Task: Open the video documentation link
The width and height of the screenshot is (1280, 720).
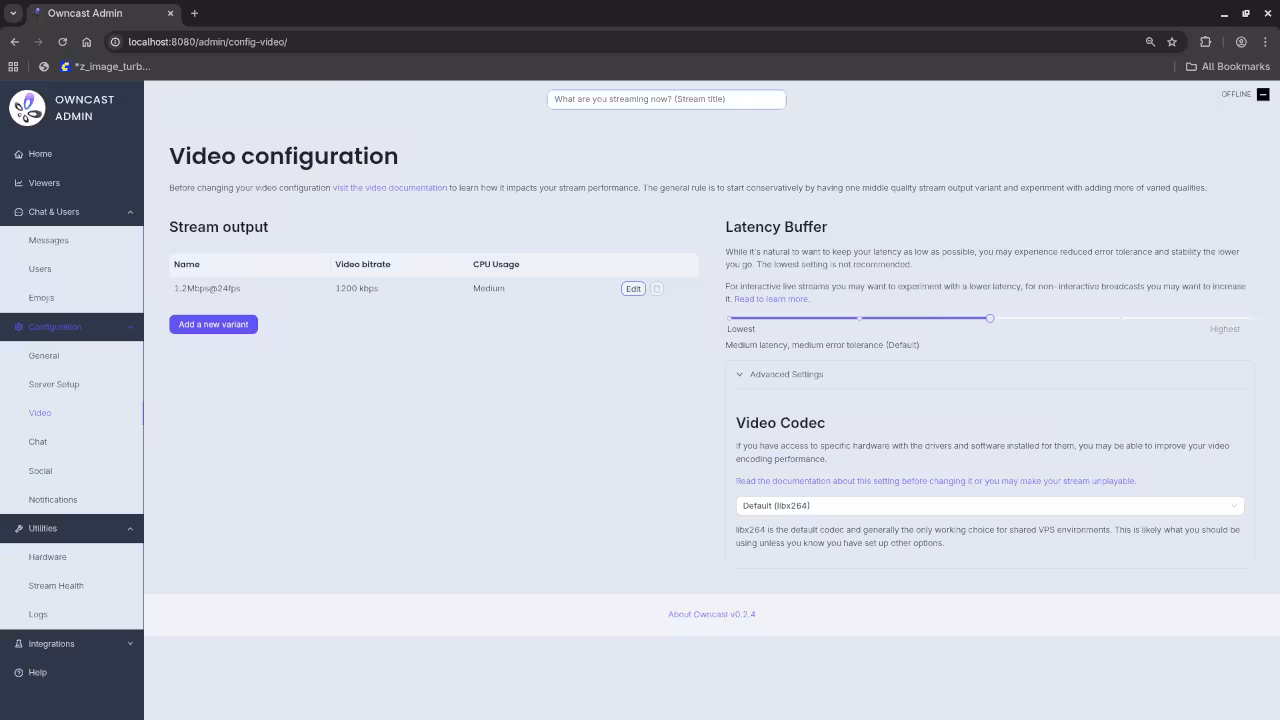Action: (390, 187)
